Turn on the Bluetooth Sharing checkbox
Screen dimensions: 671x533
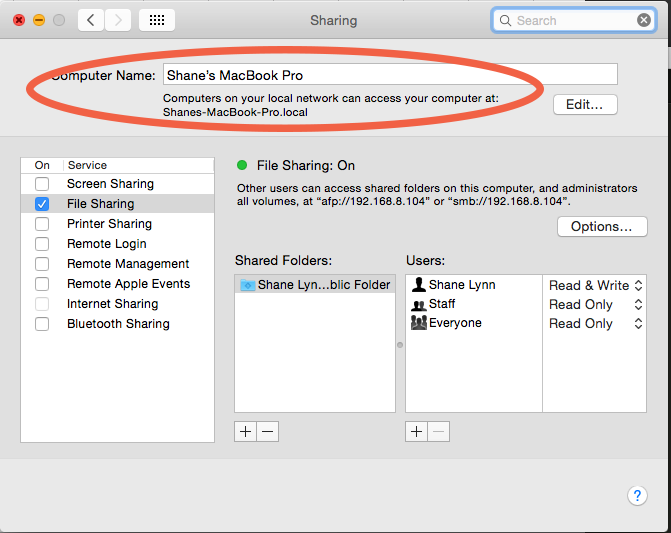42,324
